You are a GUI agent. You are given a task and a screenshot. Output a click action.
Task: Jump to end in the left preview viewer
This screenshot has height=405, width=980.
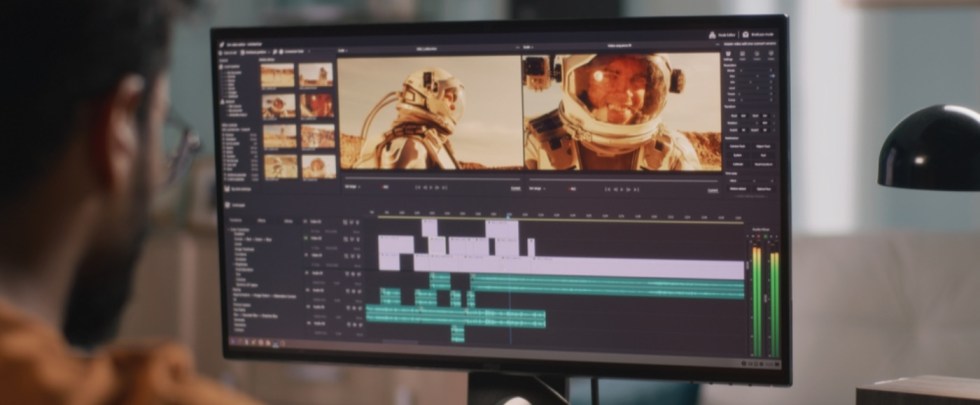(x=445, y=187)
